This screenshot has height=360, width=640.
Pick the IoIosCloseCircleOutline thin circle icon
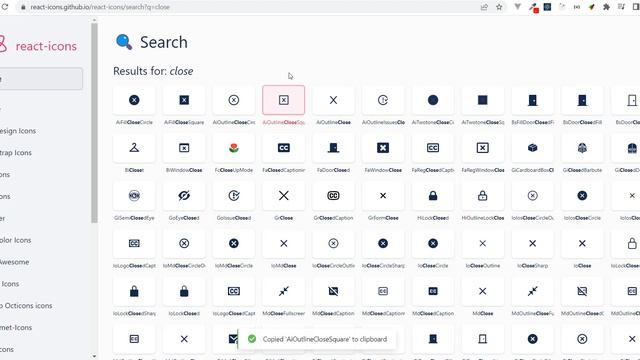point(533,196)
